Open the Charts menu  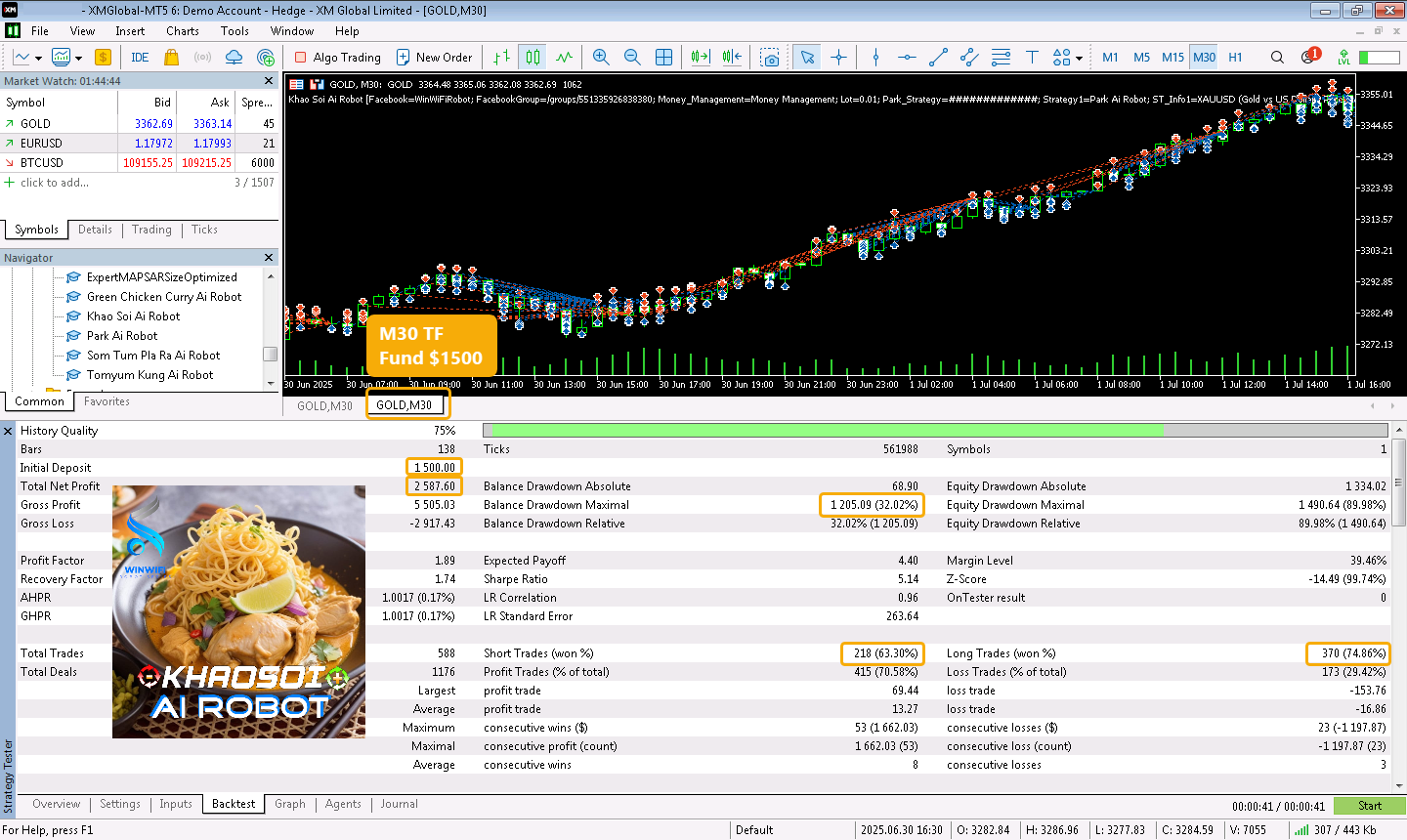[183, 31]
